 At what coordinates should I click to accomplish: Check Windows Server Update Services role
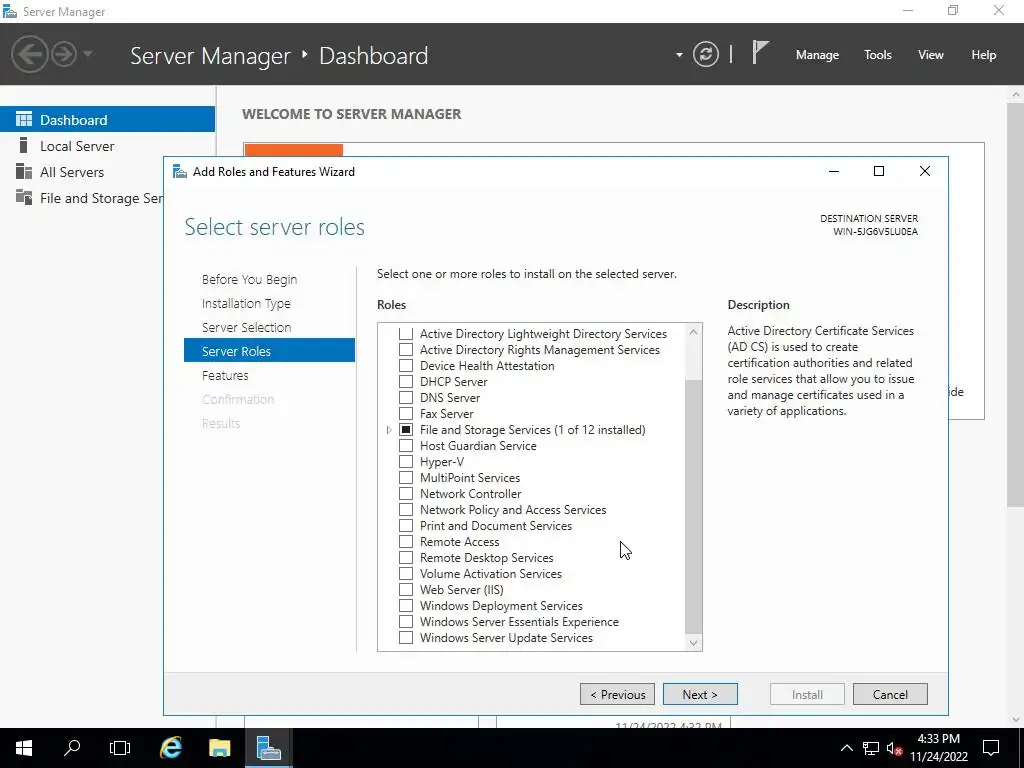tap(406, 637)
